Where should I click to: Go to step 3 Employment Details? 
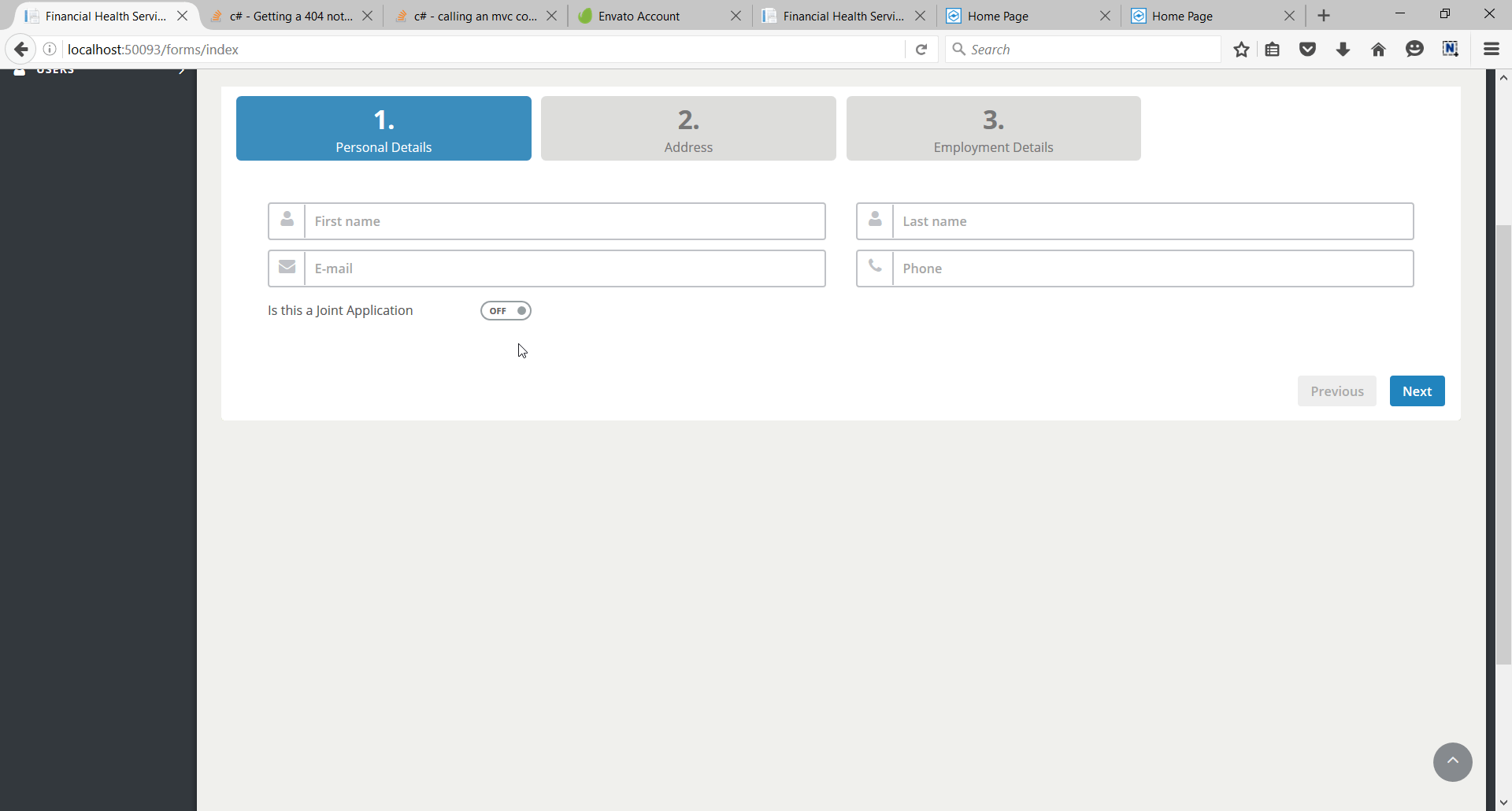pos(994,128)
